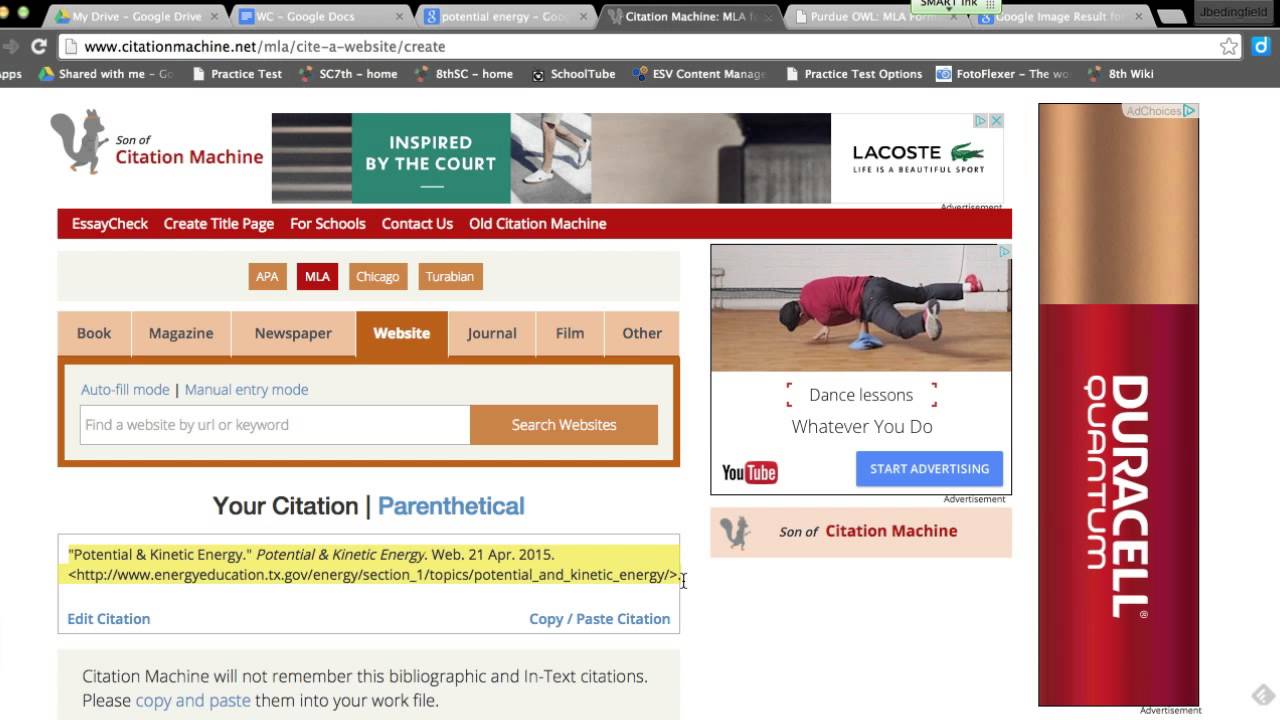Open For Schools menu item

[328, 224]
